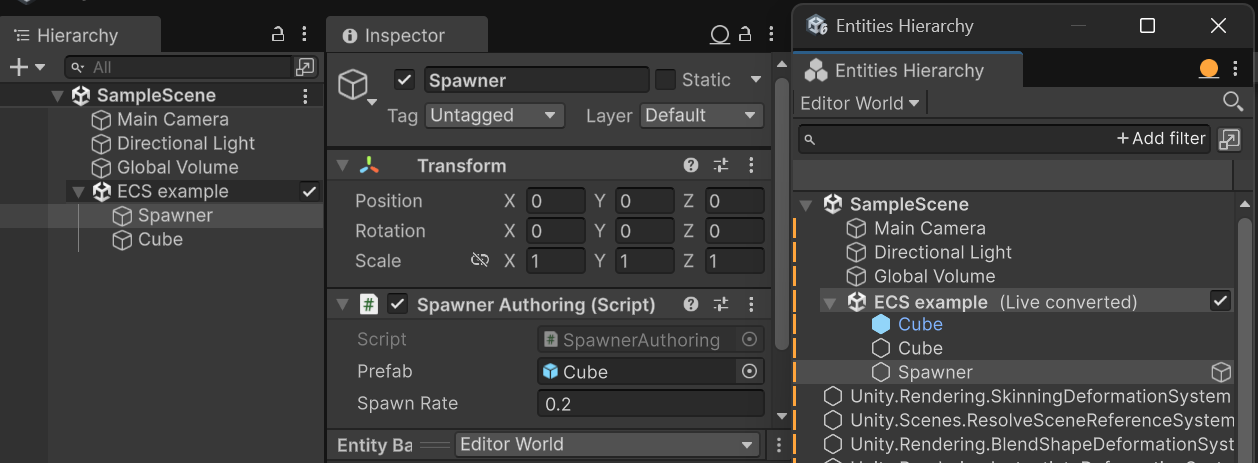Toggle the Spawner active checkbox
Image resolution: width=1258 pixels, height=463 pixels.
[x=405, y=80]
